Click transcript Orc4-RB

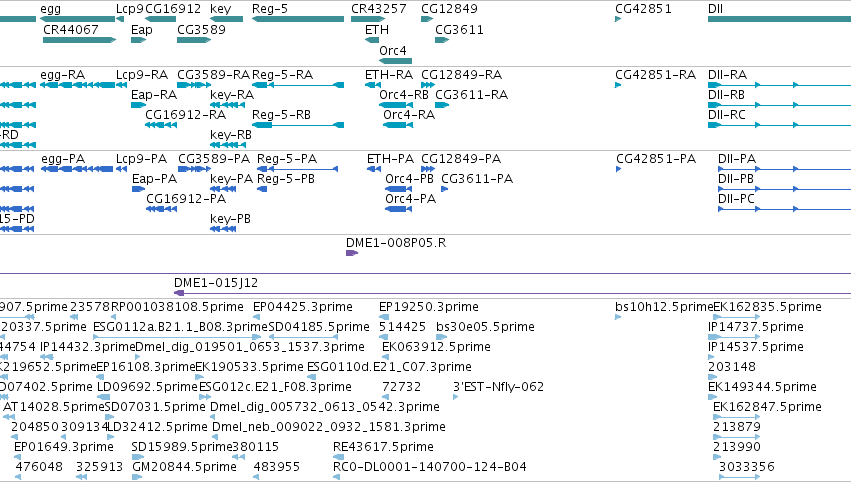click(x=395, y=105)
